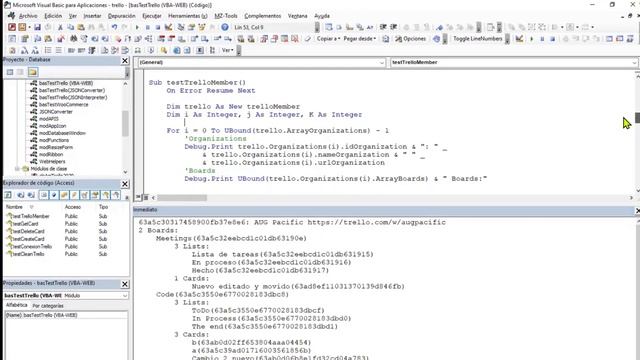
Task: Open the Herramientas menu
Action: [x=188, y=16]
